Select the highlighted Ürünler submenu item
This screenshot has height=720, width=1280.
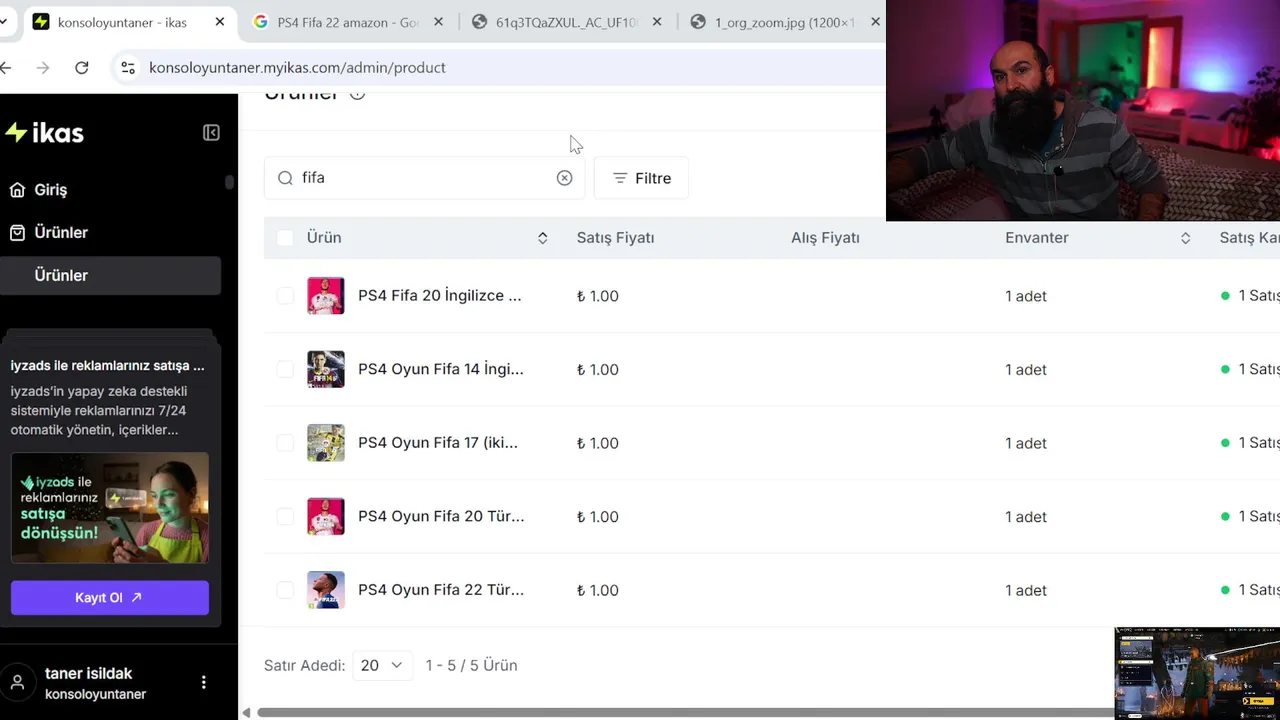(110, 275)
